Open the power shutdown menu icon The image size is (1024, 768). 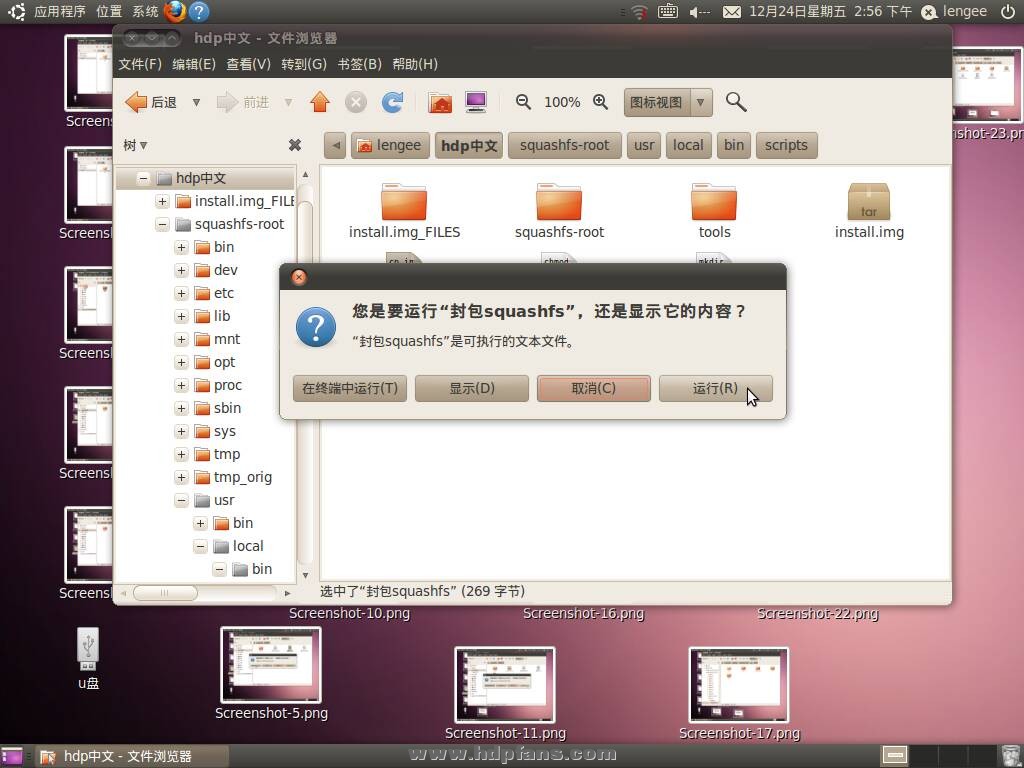click(1008, 11)
